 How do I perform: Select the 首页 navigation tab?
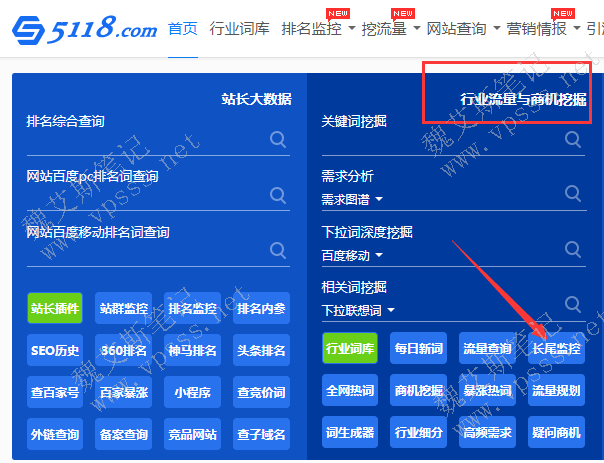click(182, 29)
